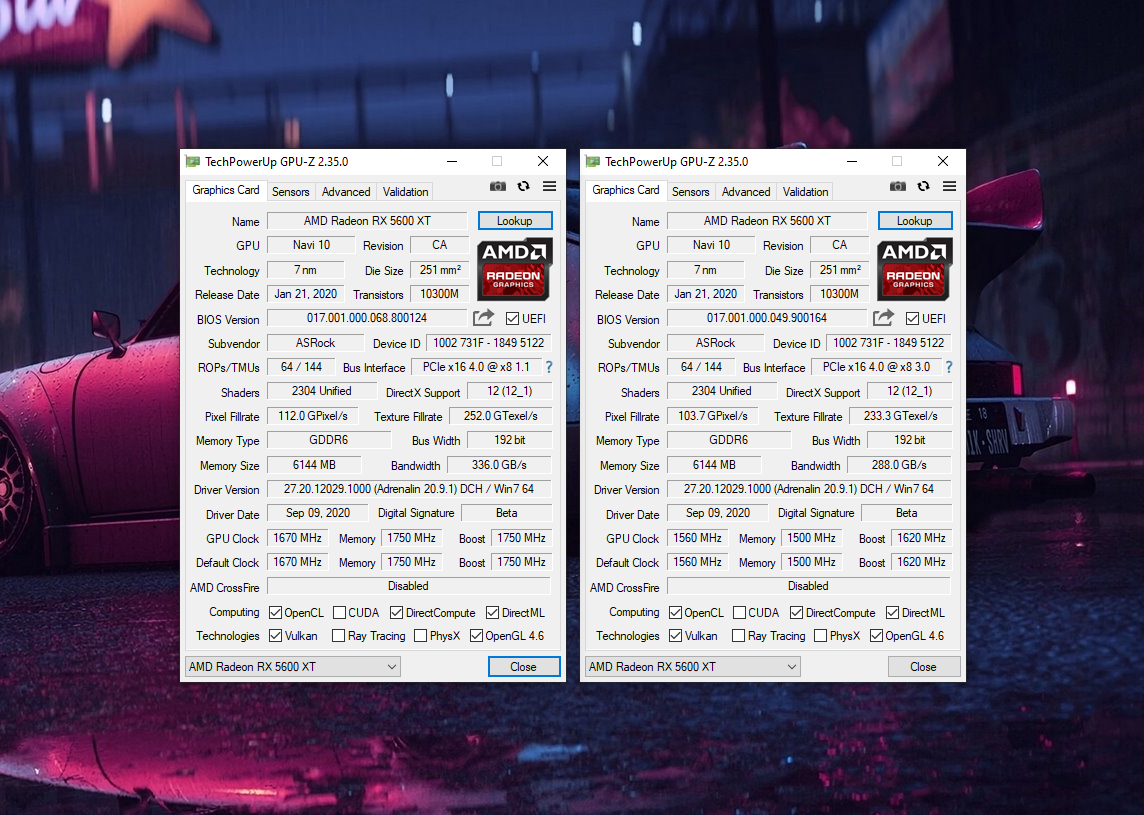Screen dimensions: 1144x815
Task: Open GPU selector dropdown in left window
Action: (293, 666)
